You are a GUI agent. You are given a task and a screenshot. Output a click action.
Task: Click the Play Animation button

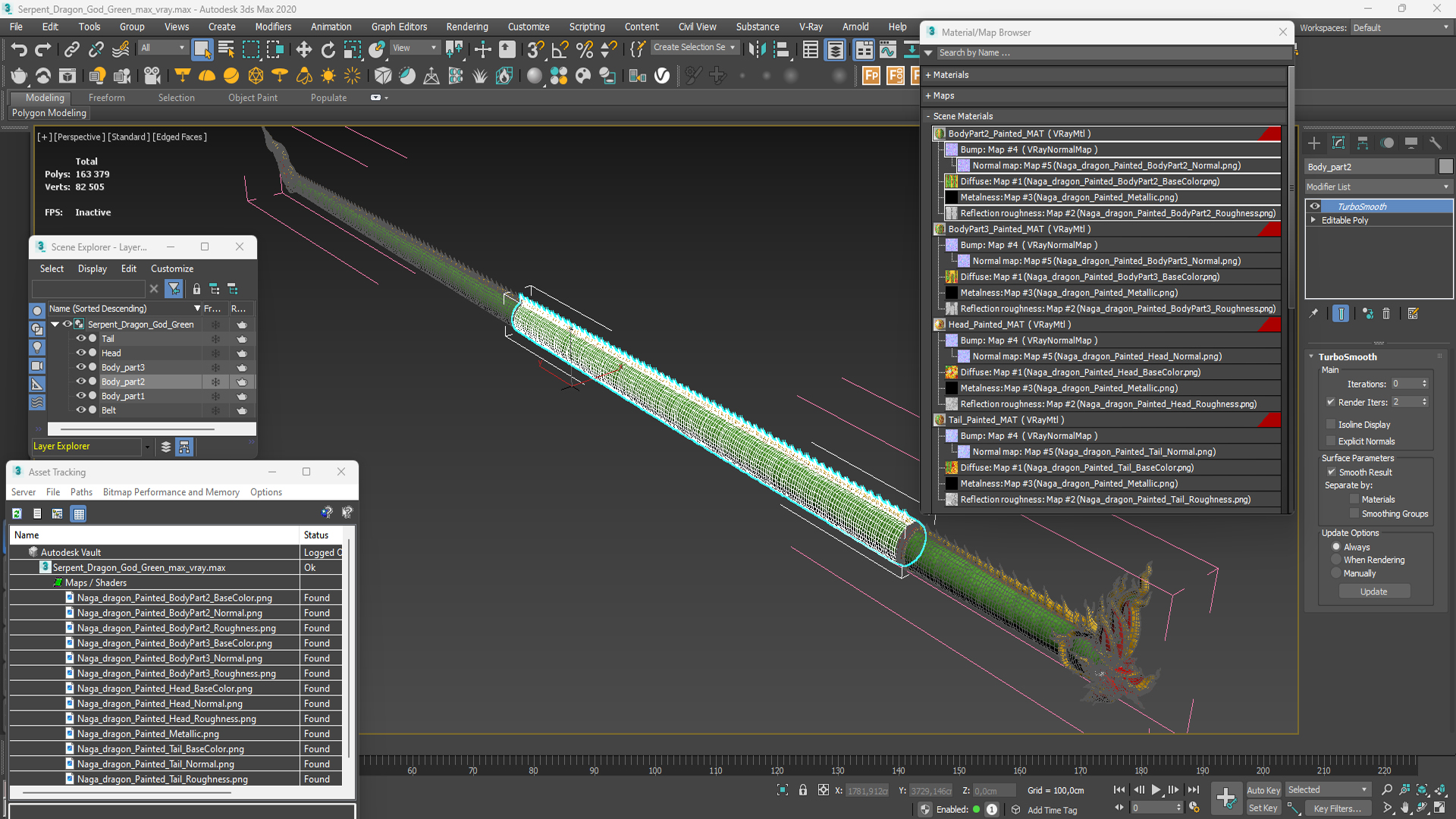click(x=1156, y=789)
